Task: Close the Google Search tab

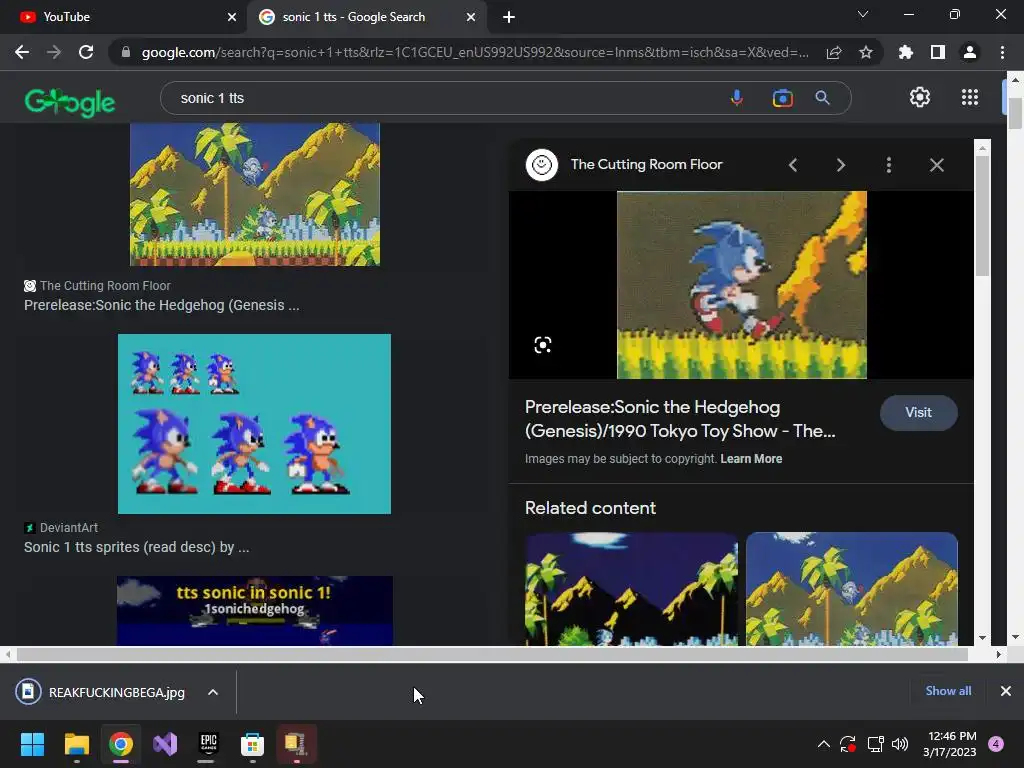Action: coord(471,17)
